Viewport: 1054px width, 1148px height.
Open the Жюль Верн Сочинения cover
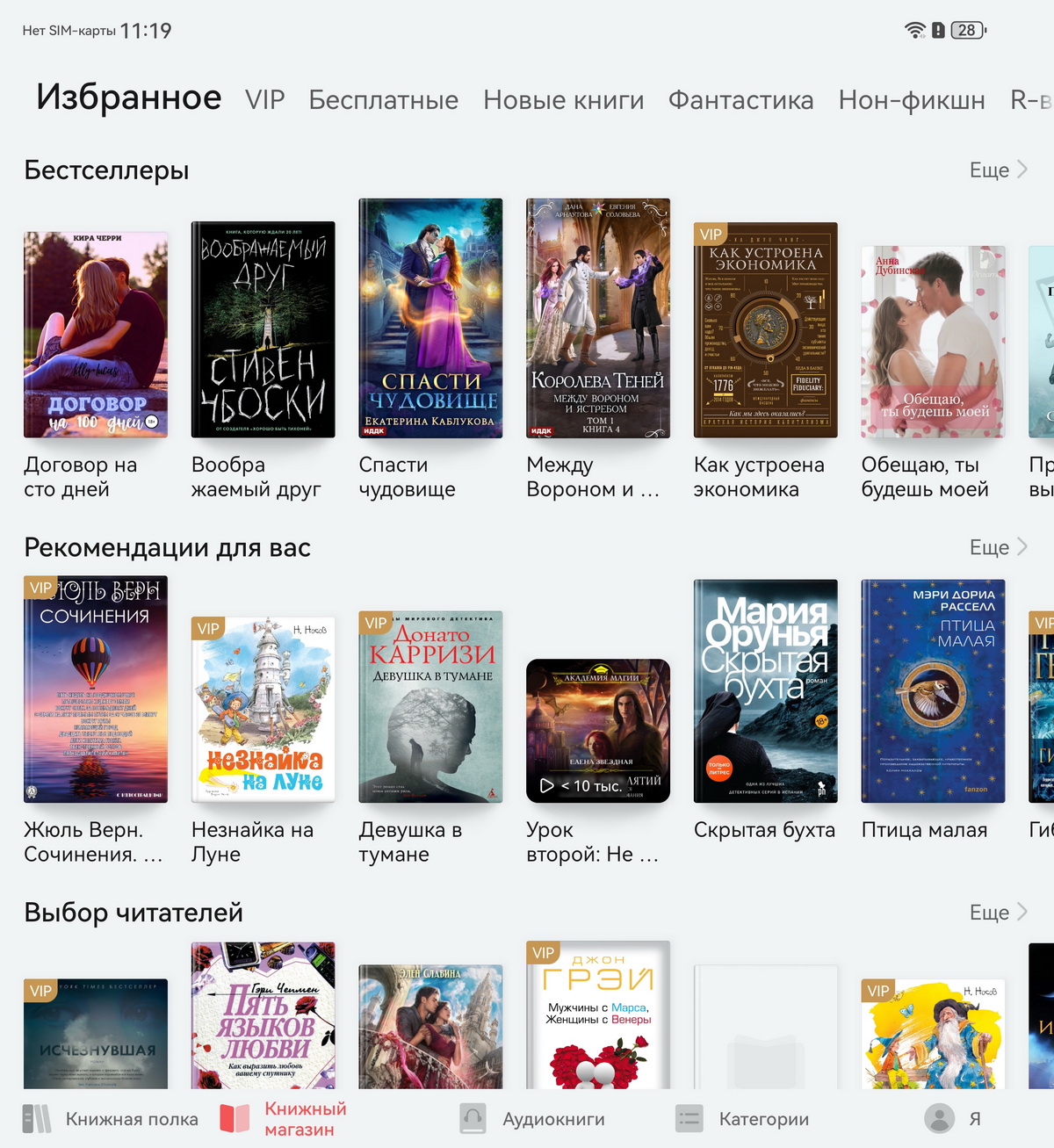(96, 690)
